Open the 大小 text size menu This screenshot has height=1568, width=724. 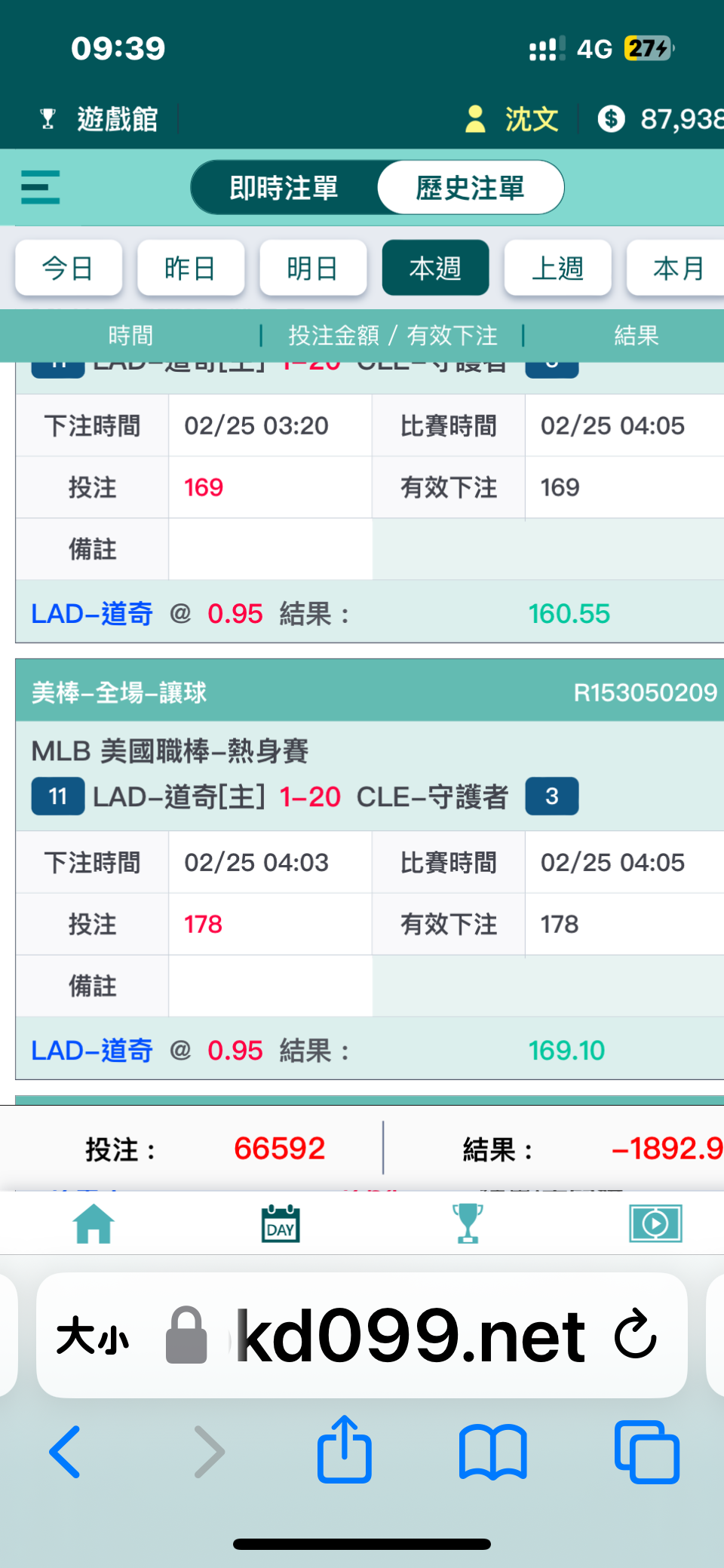coord(93,1336)
